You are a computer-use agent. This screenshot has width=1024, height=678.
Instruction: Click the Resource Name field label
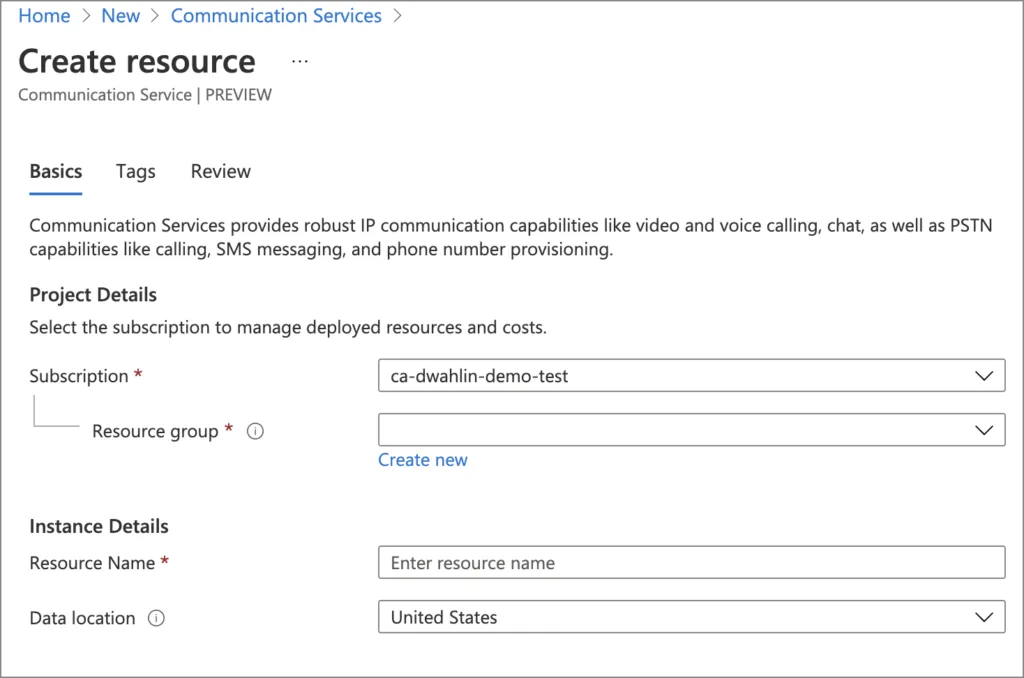(92, 563)
